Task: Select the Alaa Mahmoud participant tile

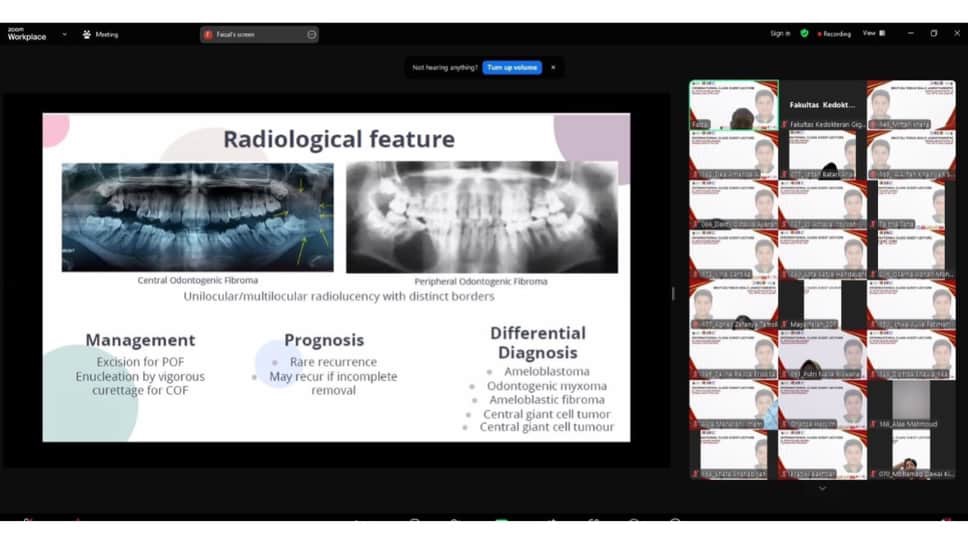Action: click(910, 405)
